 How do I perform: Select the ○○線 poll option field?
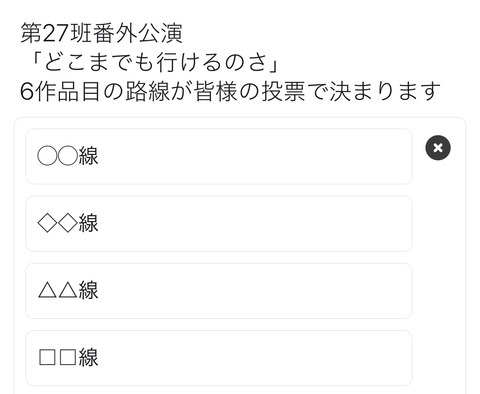(x=219, y=156)
